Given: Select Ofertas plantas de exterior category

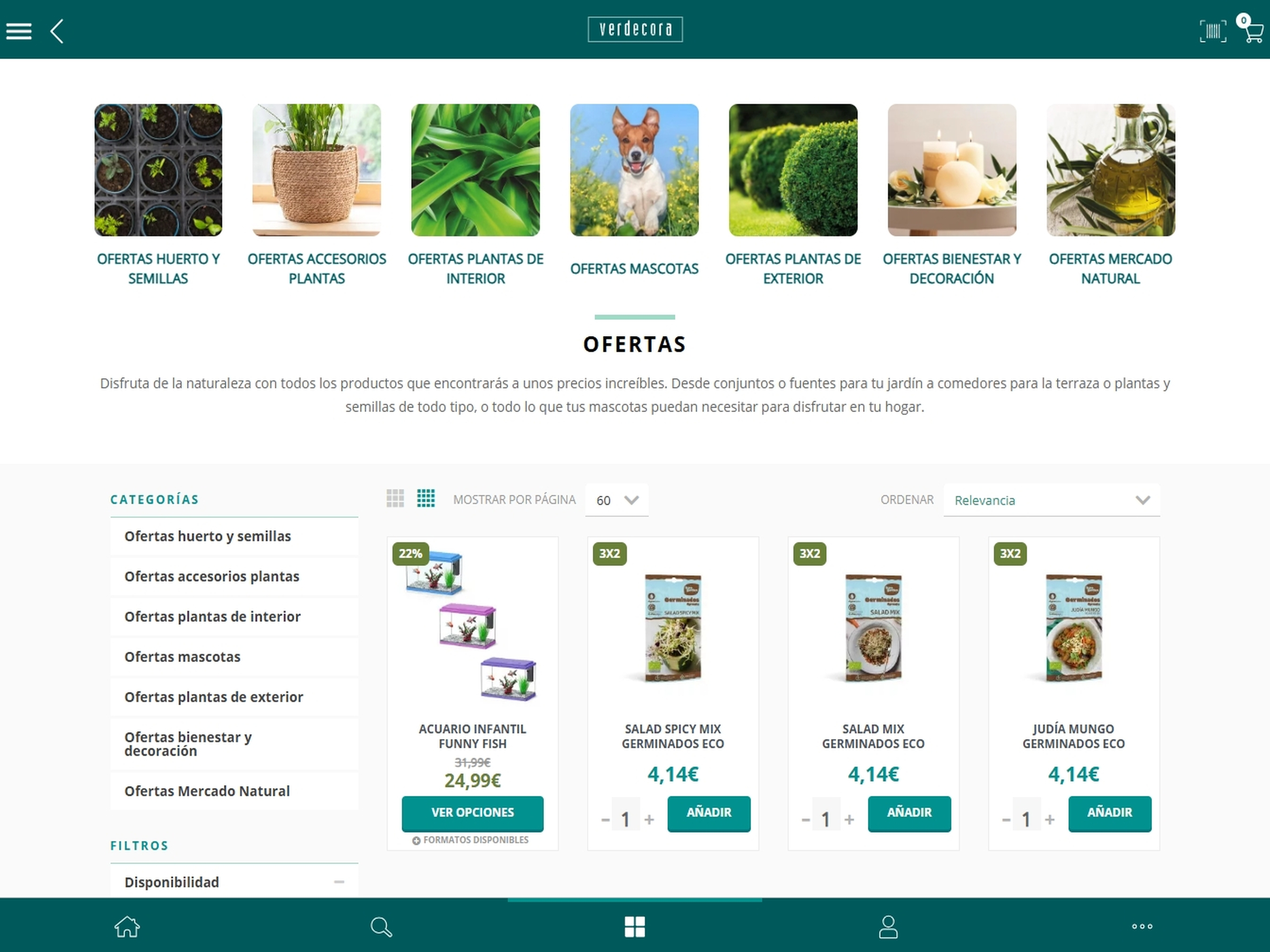Looking at the screenshot, I should [x=234, y=697].
